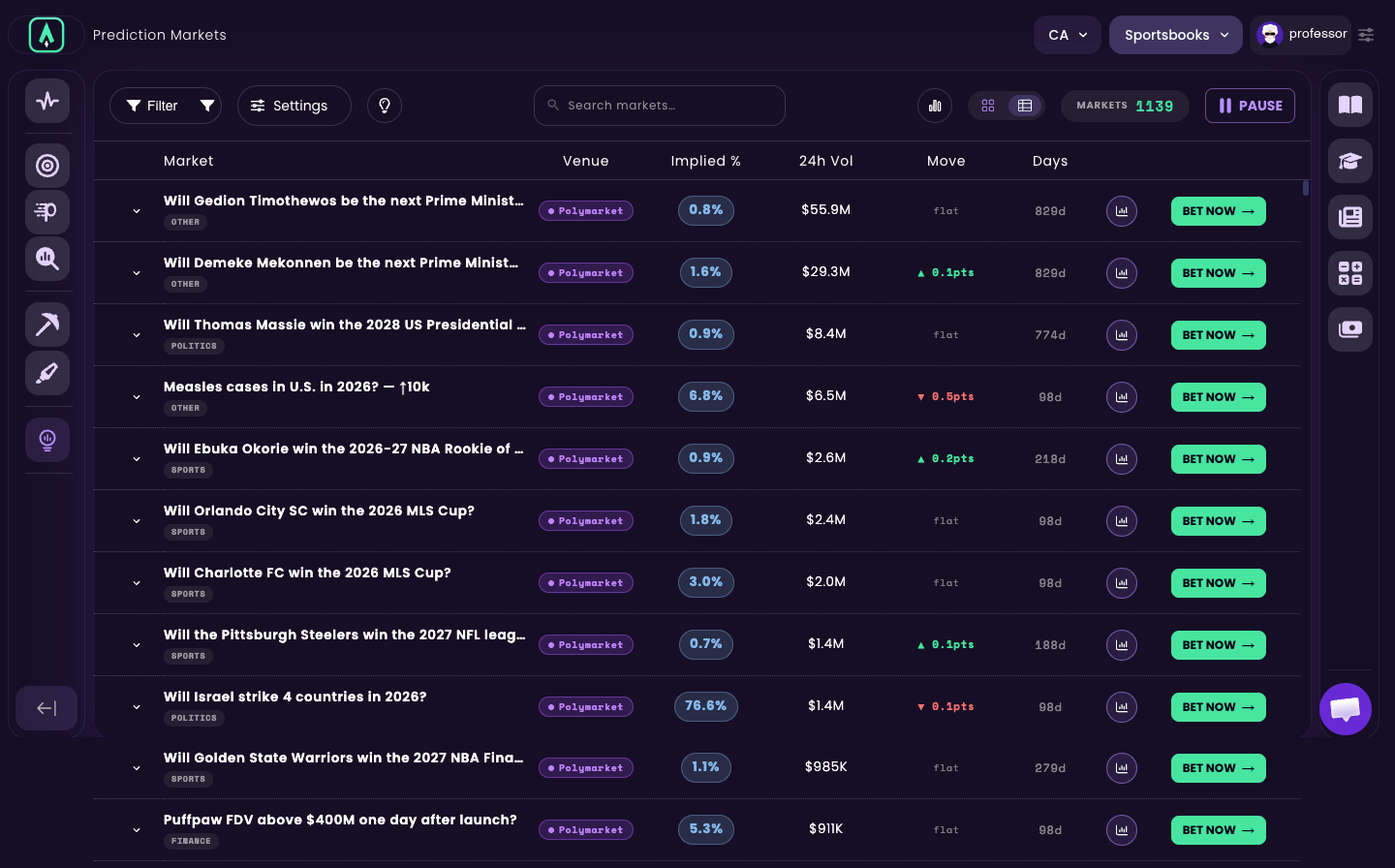Select the paintbrush tool in left sidebar

coord(47,373)
